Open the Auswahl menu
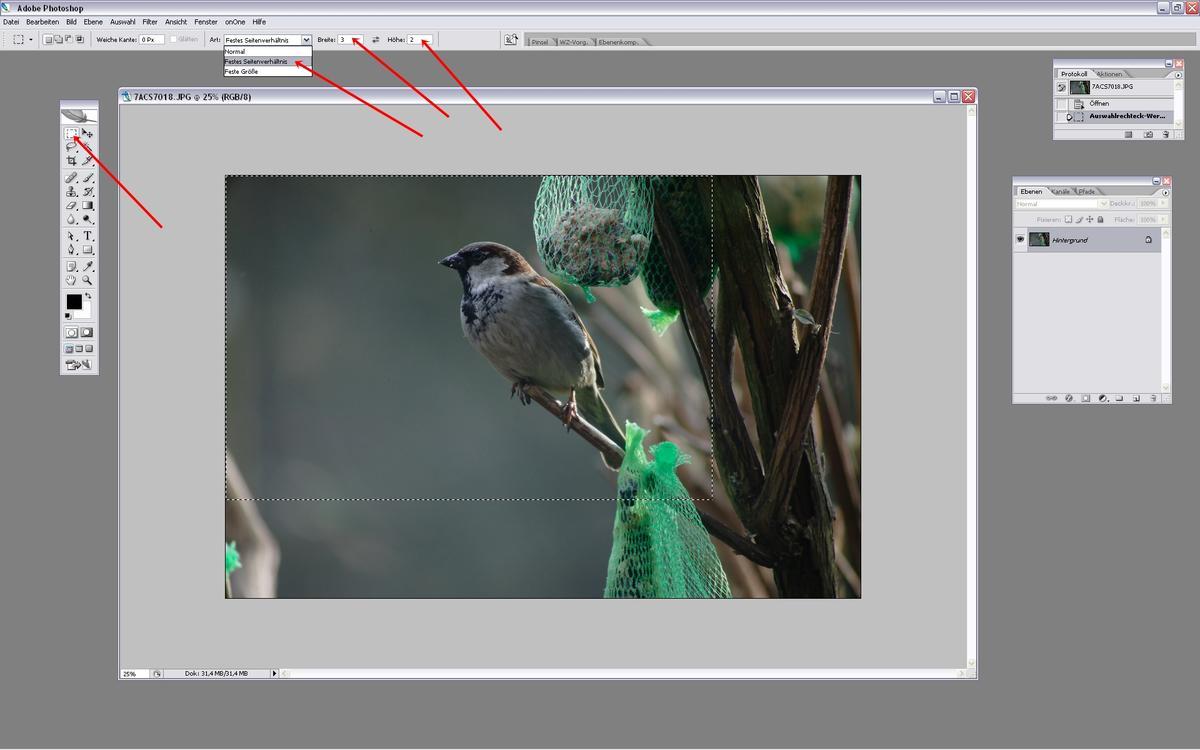The width and height of the screenshot is (1200, 750). [122, 21]
